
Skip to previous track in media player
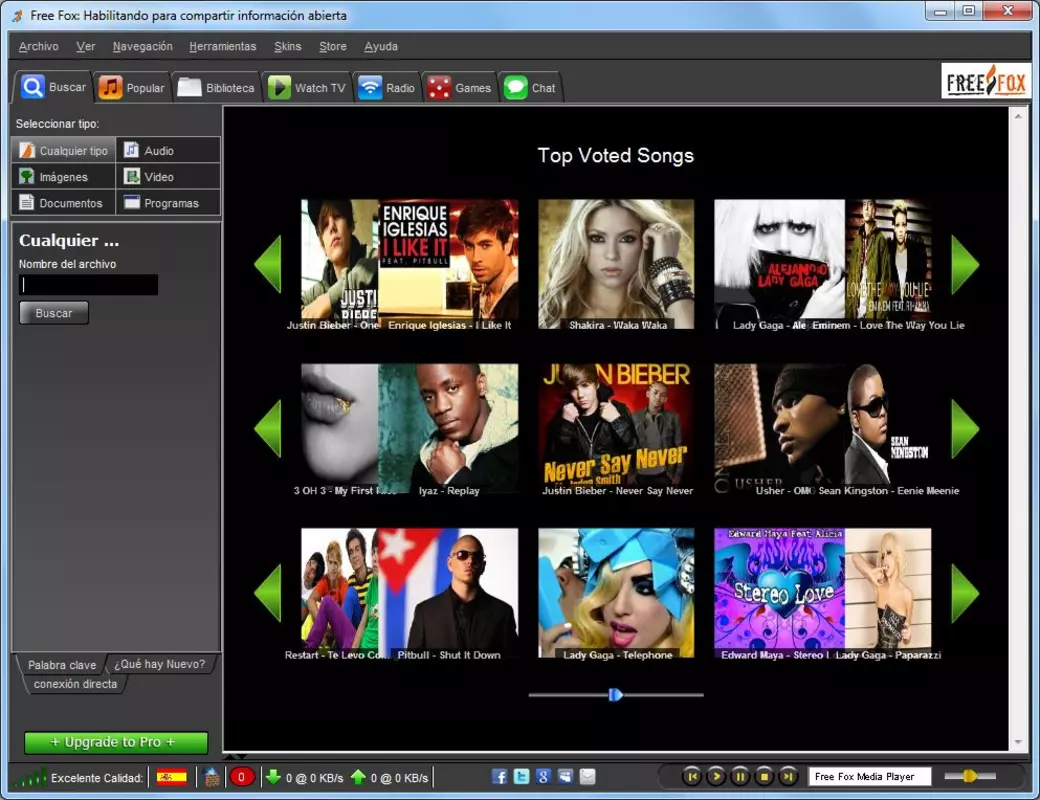coord(692,776)
